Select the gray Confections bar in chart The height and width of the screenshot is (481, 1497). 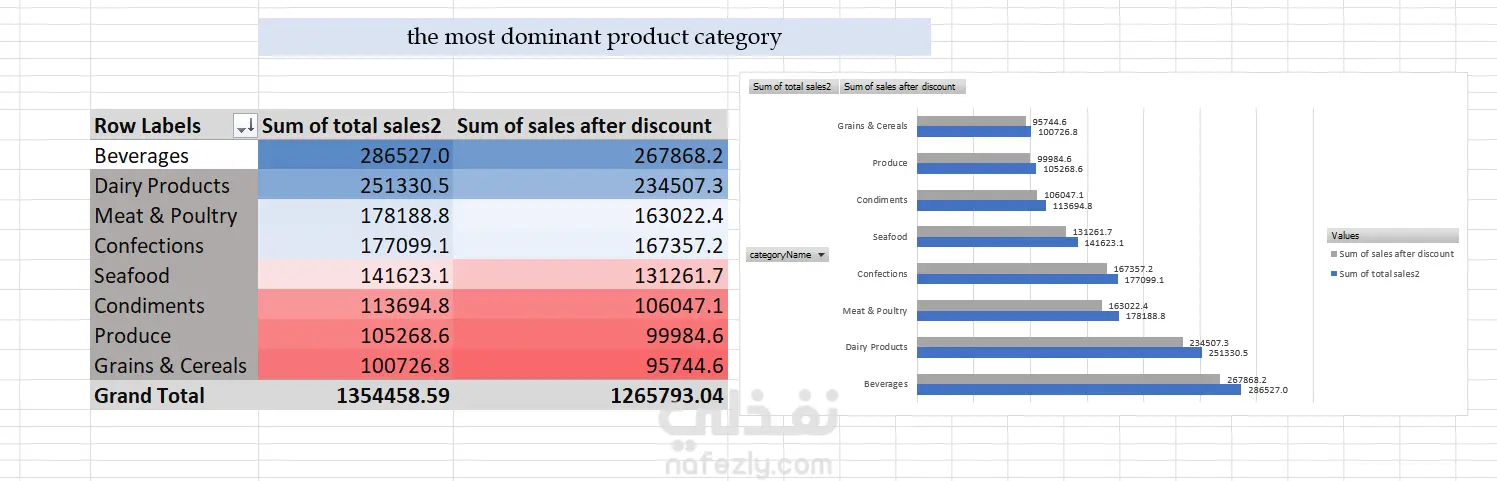1011,268
